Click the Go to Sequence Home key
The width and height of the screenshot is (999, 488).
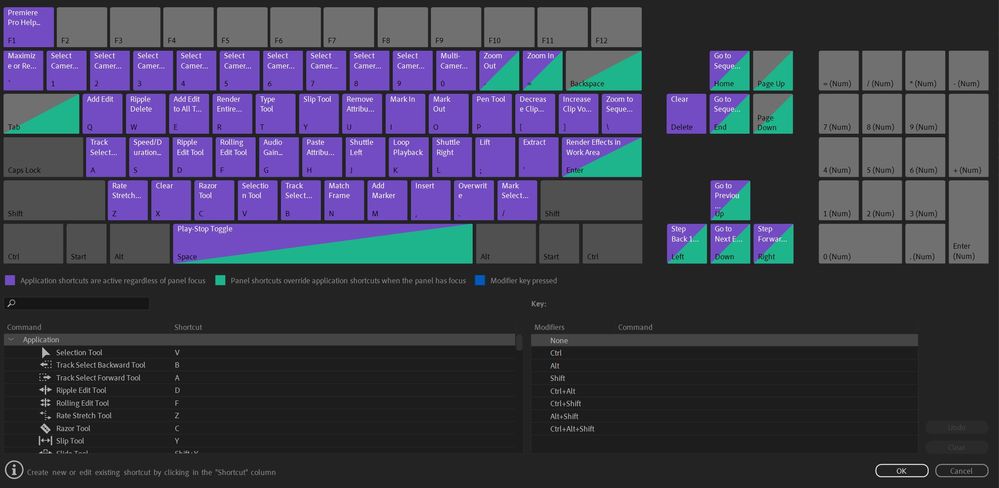coord(730,70)
